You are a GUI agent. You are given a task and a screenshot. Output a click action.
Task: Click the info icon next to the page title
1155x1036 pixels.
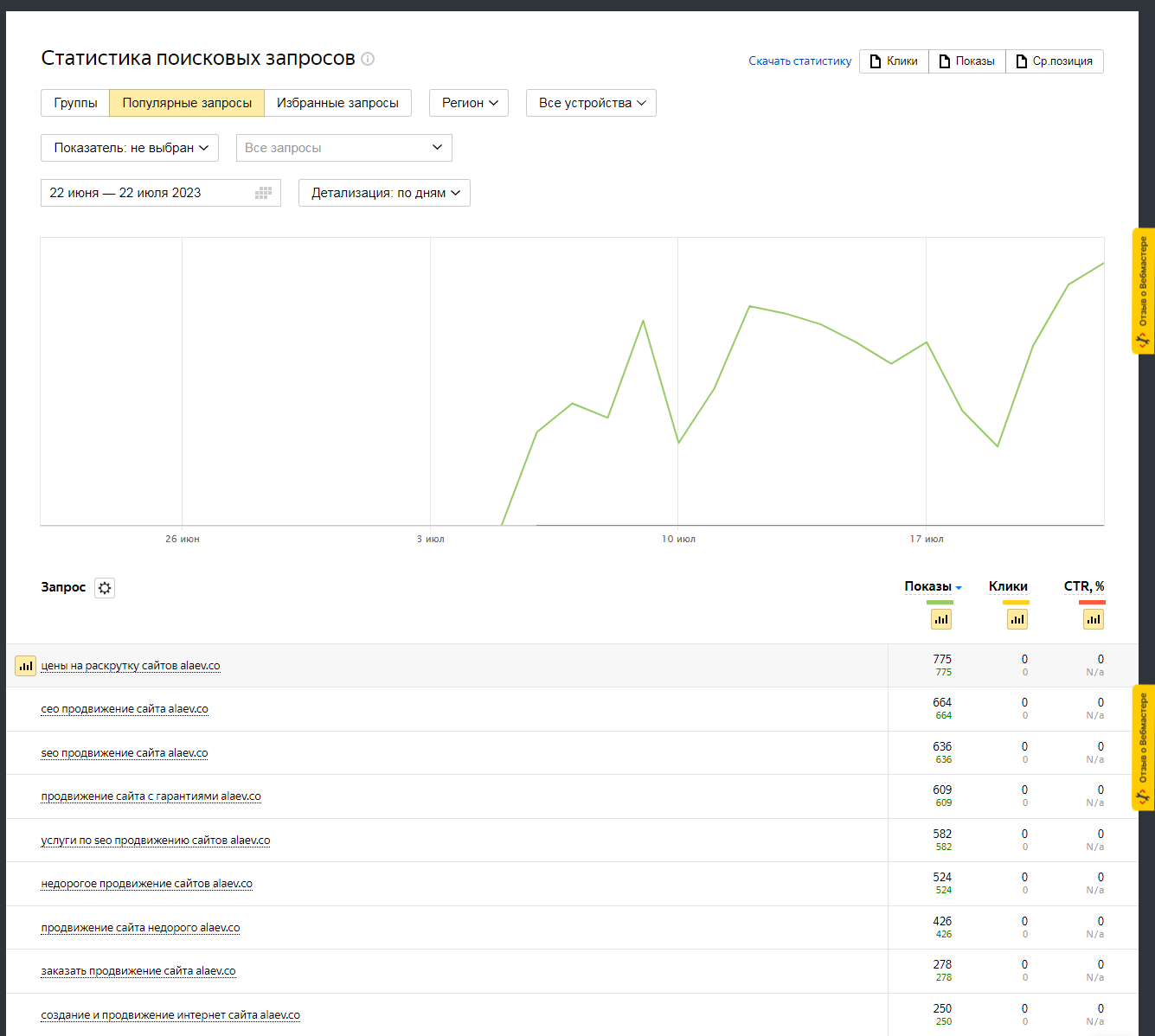(368, 59)
